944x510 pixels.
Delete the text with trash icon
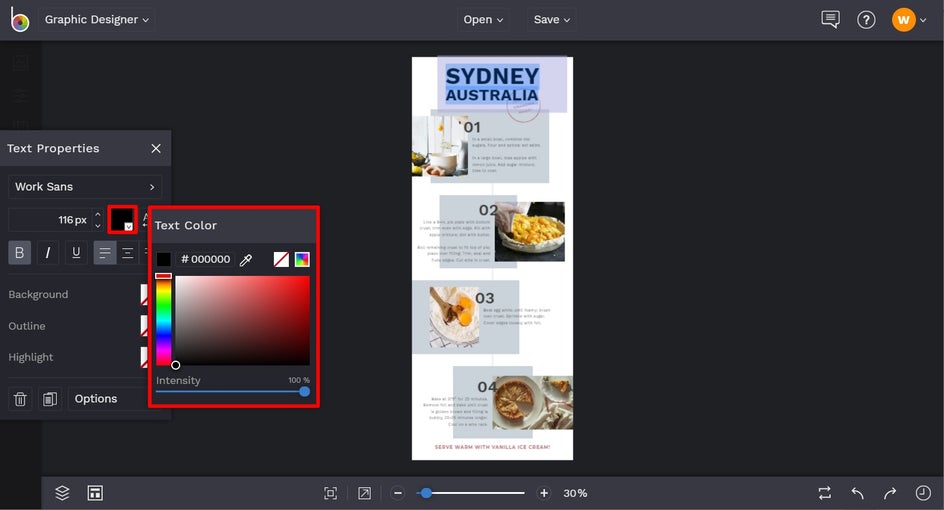pyautogui.click(x=20, y=399)
